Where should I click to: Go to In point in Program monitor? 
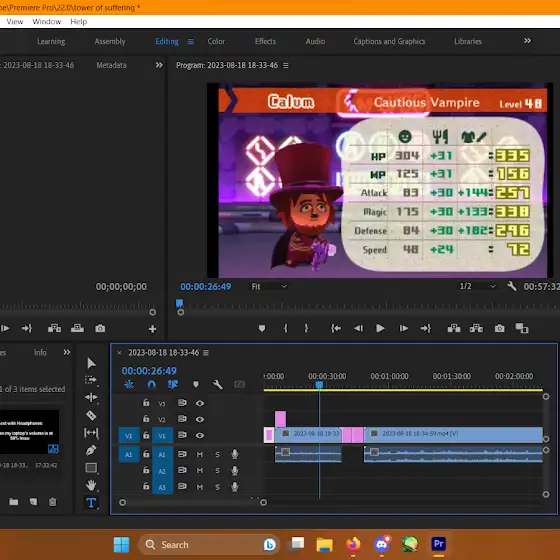pyautogui.click(x=336, y=328)
